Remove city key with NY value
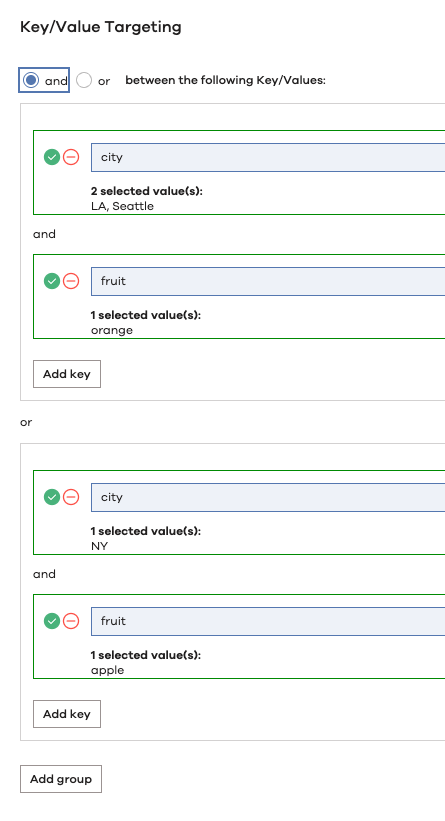This screenshot has height=821, width=445. pos(71,497)
